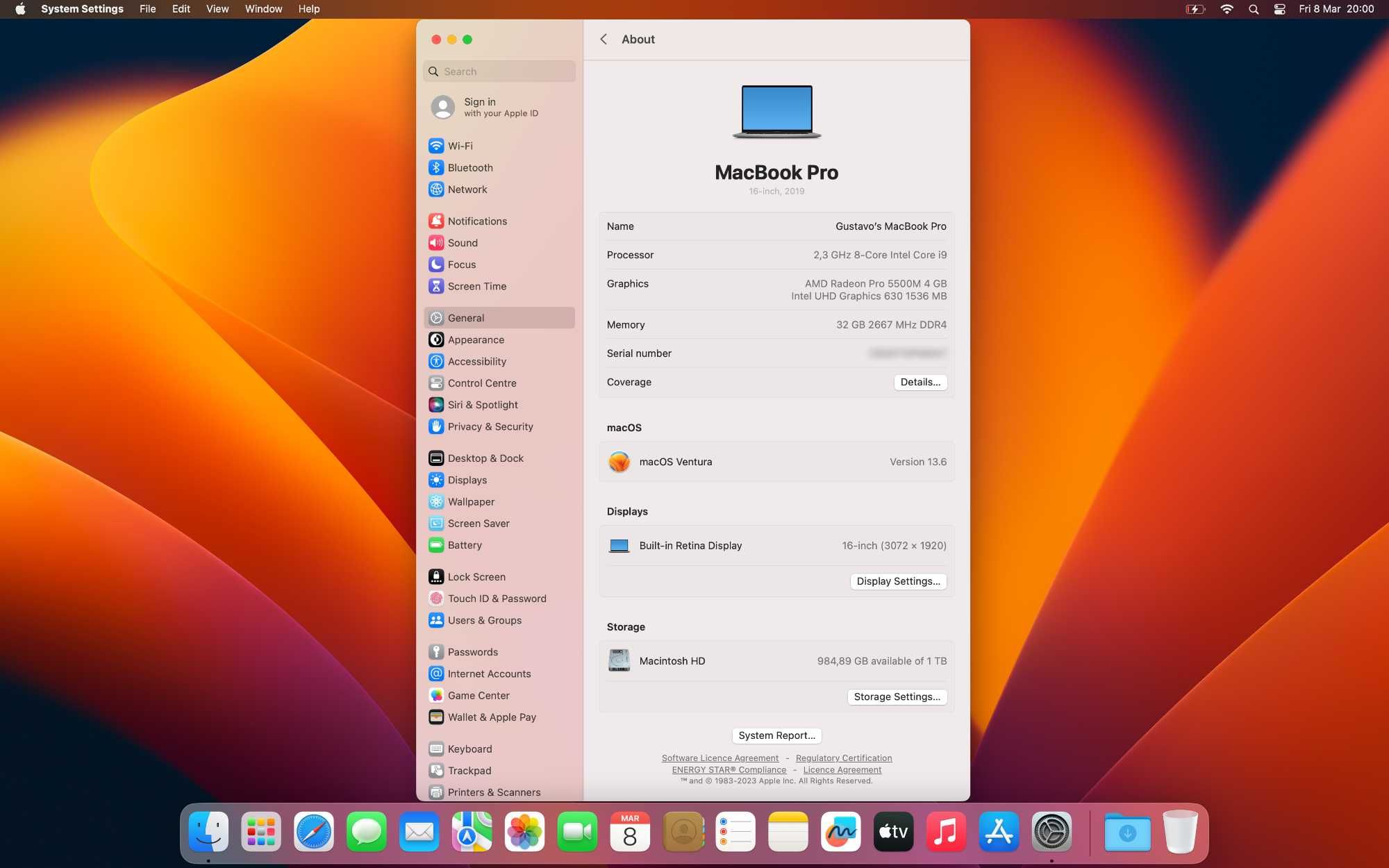Screen dimensions: 1389x868
Task: Open Lock Screen settings
Action: click(499, 576)
